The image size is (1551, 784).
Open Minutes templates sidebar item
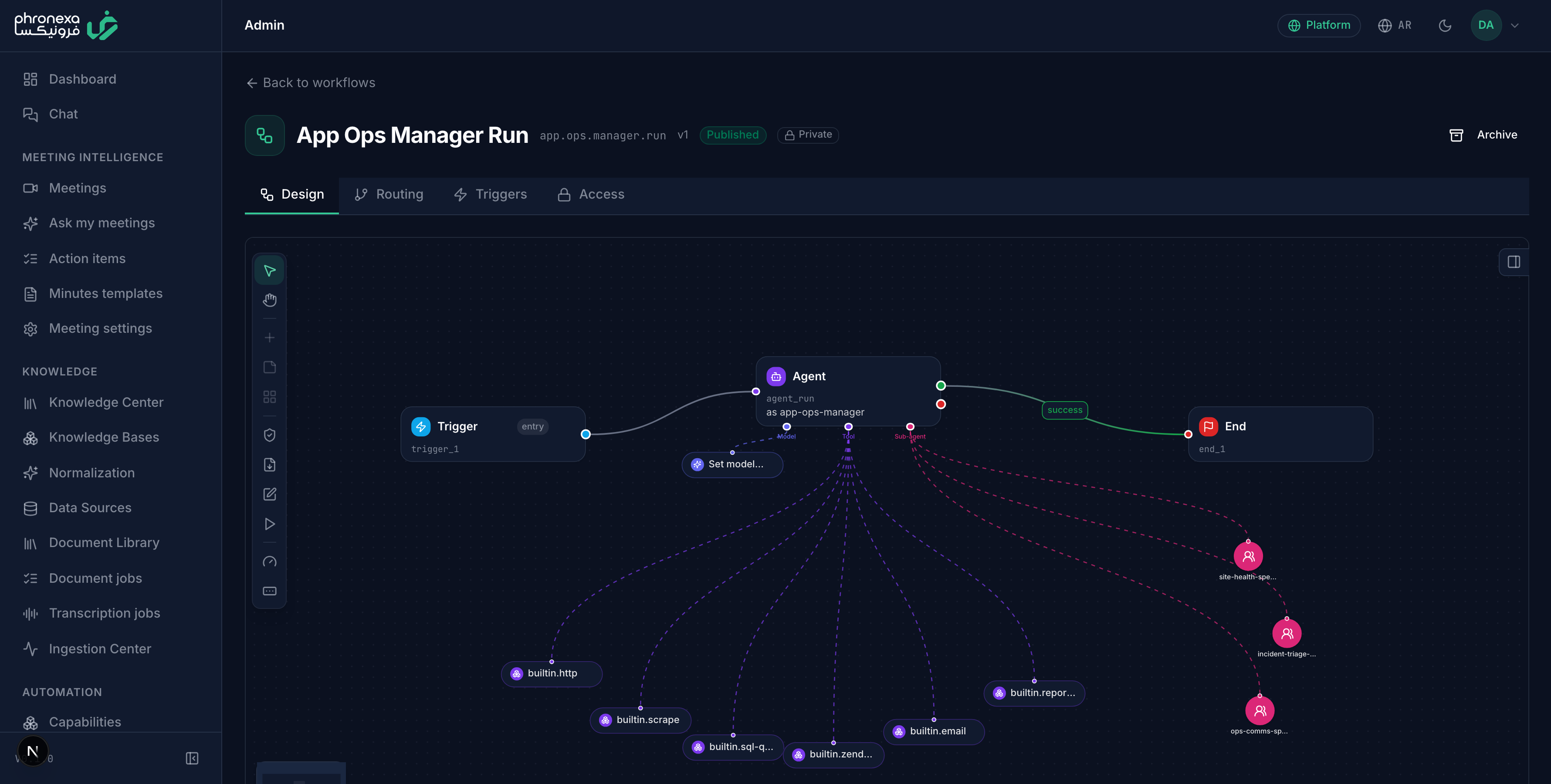pos(111,293)
